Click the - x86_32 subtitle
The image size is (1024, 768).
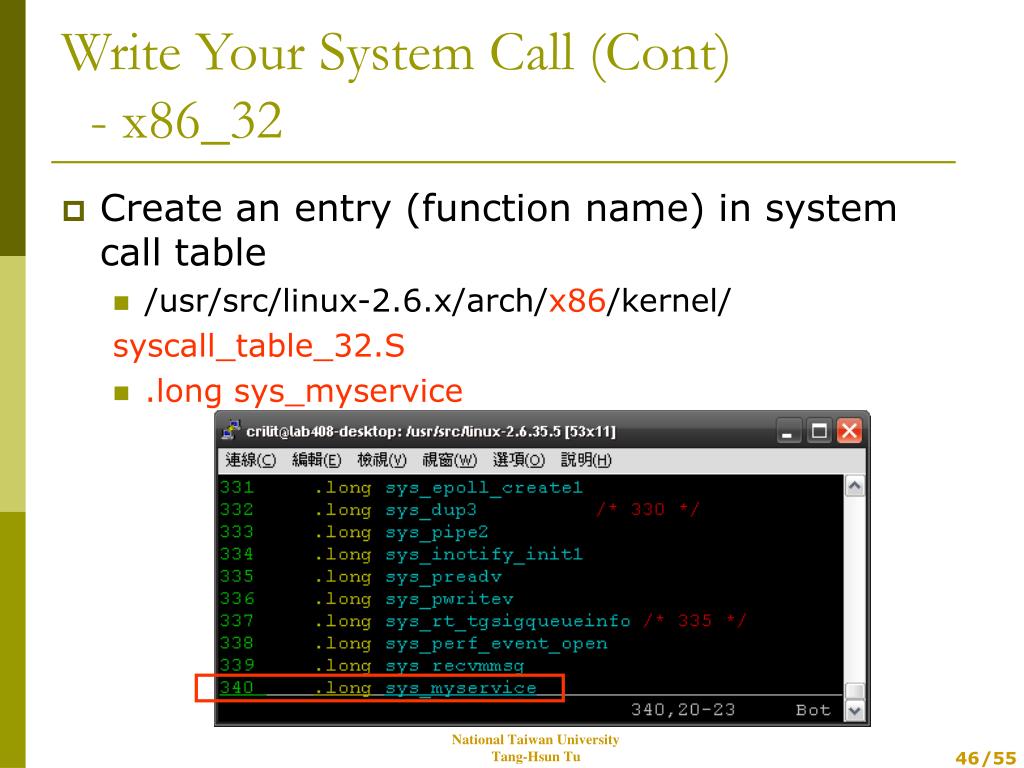187,121
